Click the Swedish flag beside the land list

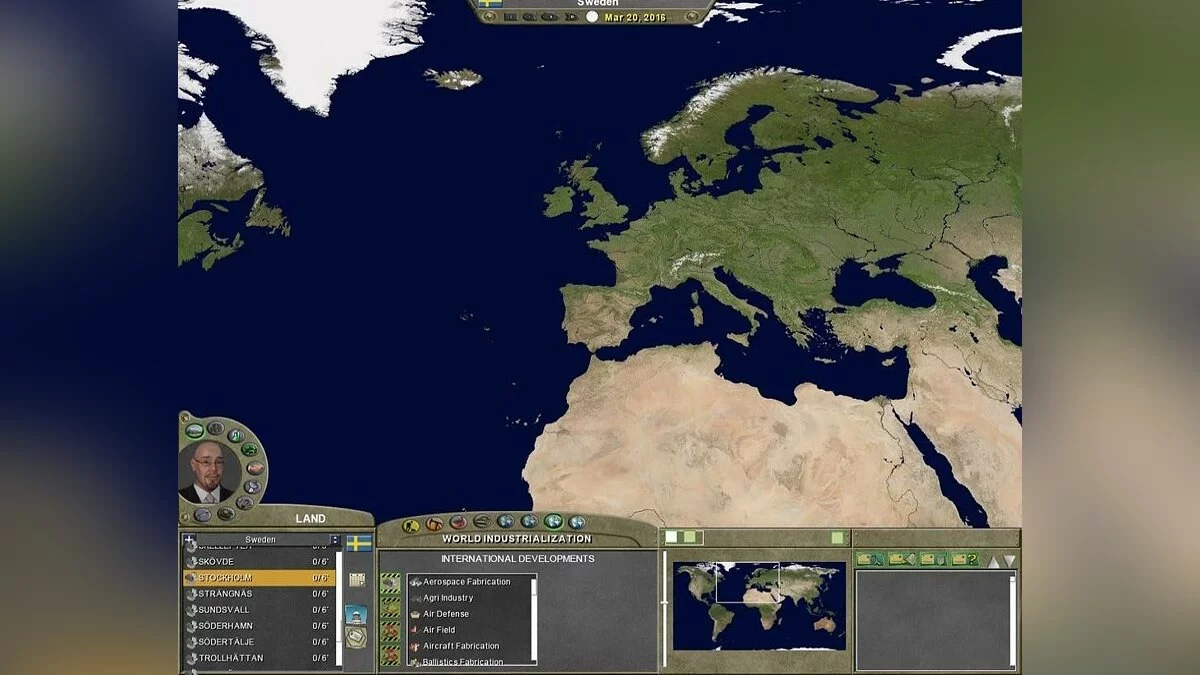pyautogui.click(x=358, y=543)
